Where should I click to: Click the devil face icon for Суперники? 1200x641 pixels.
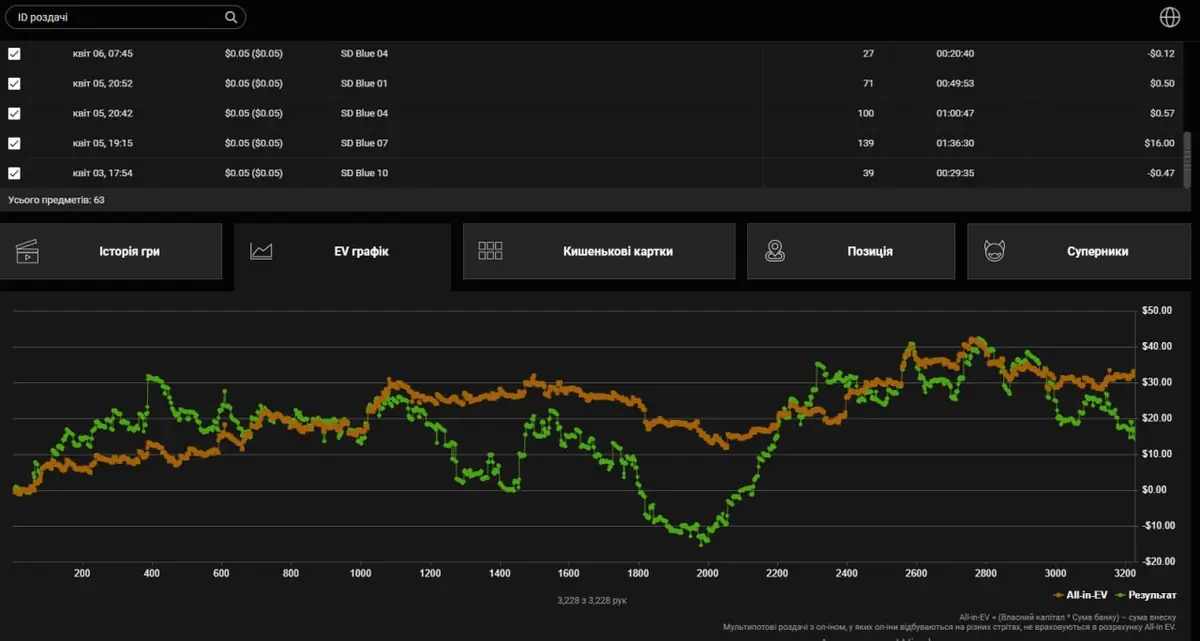tap(994, 251)
